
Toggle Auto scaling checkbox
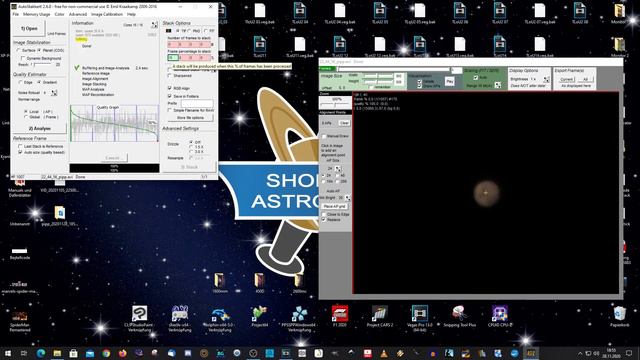click(x=476, y=78)
